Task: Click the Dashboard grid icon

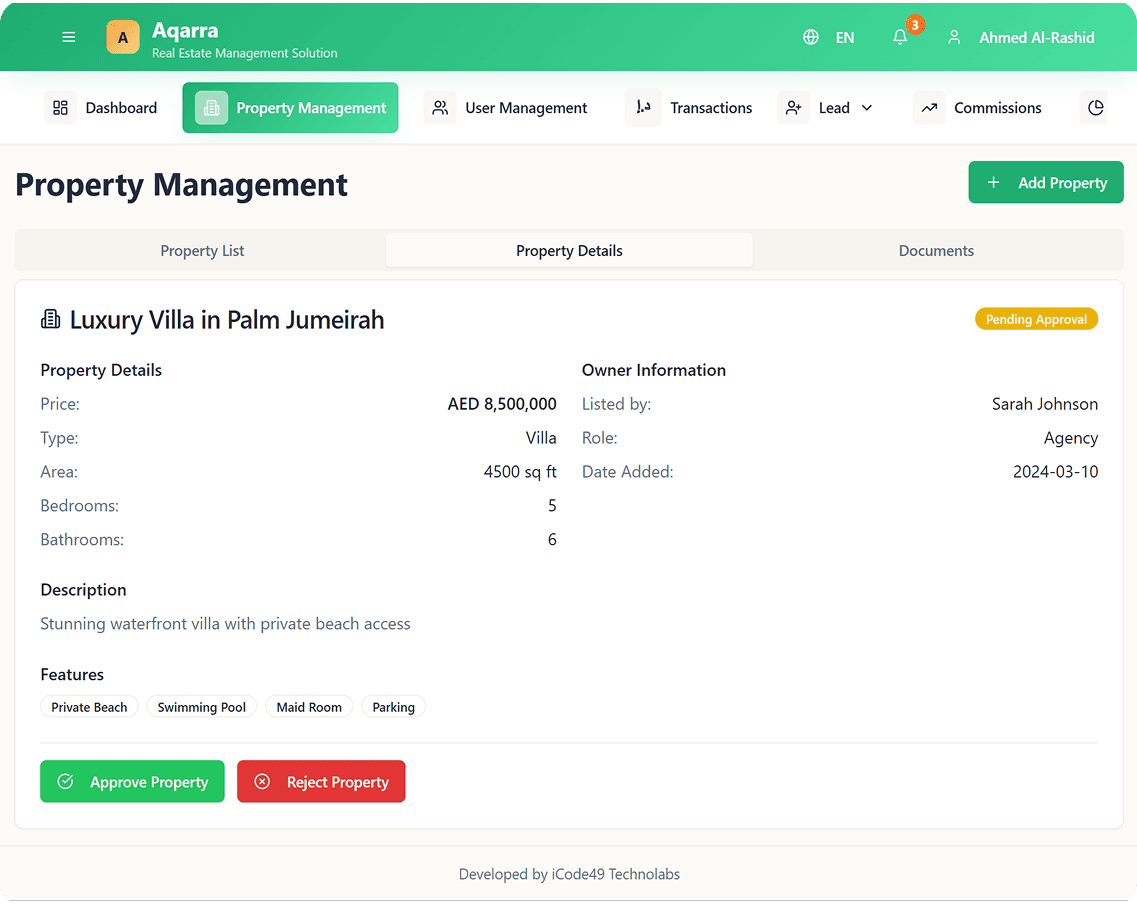Action: 60,107
